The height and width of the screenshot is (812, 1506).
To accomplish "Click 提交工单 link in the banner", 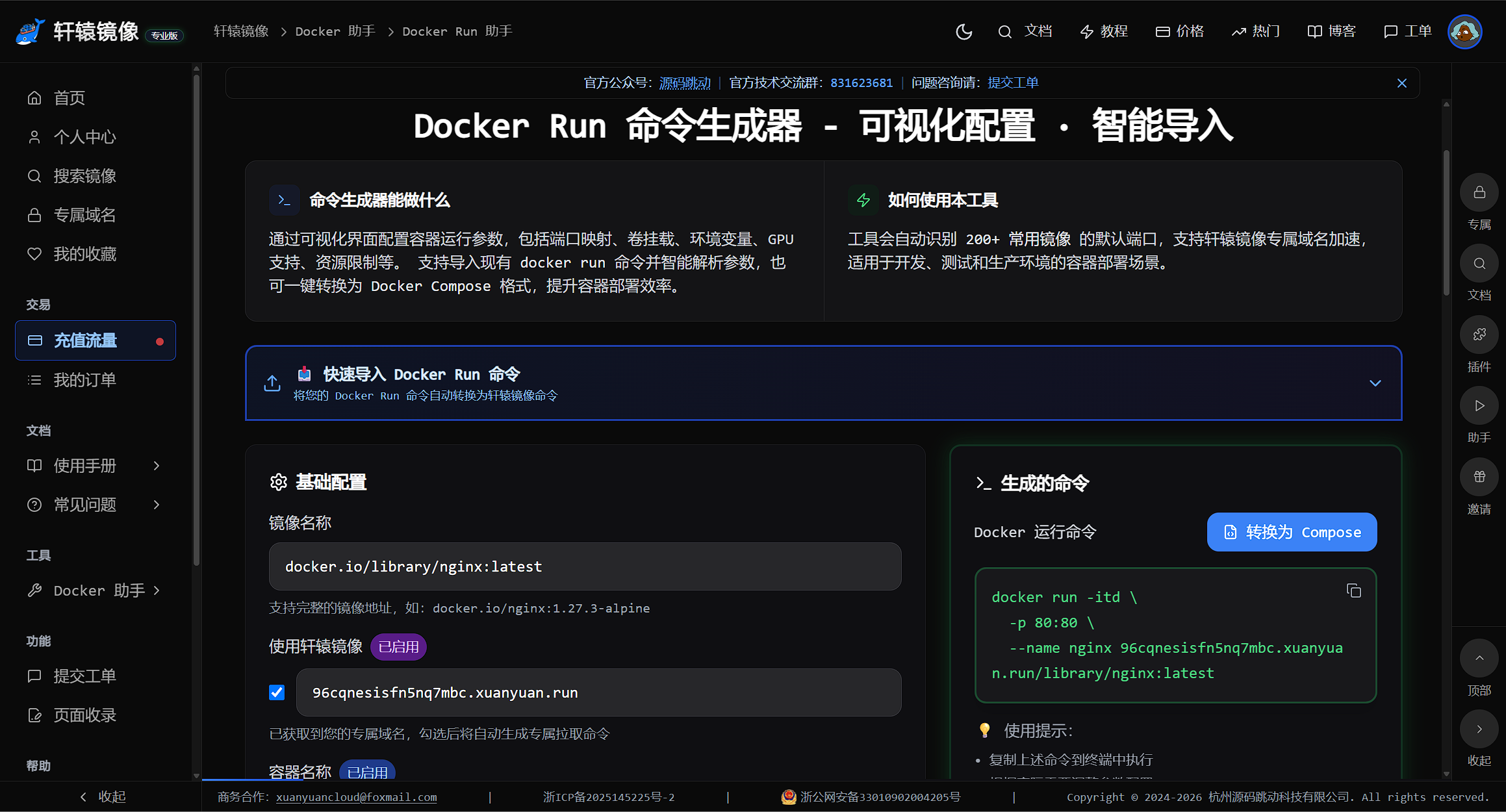I will pos(1013,83).
